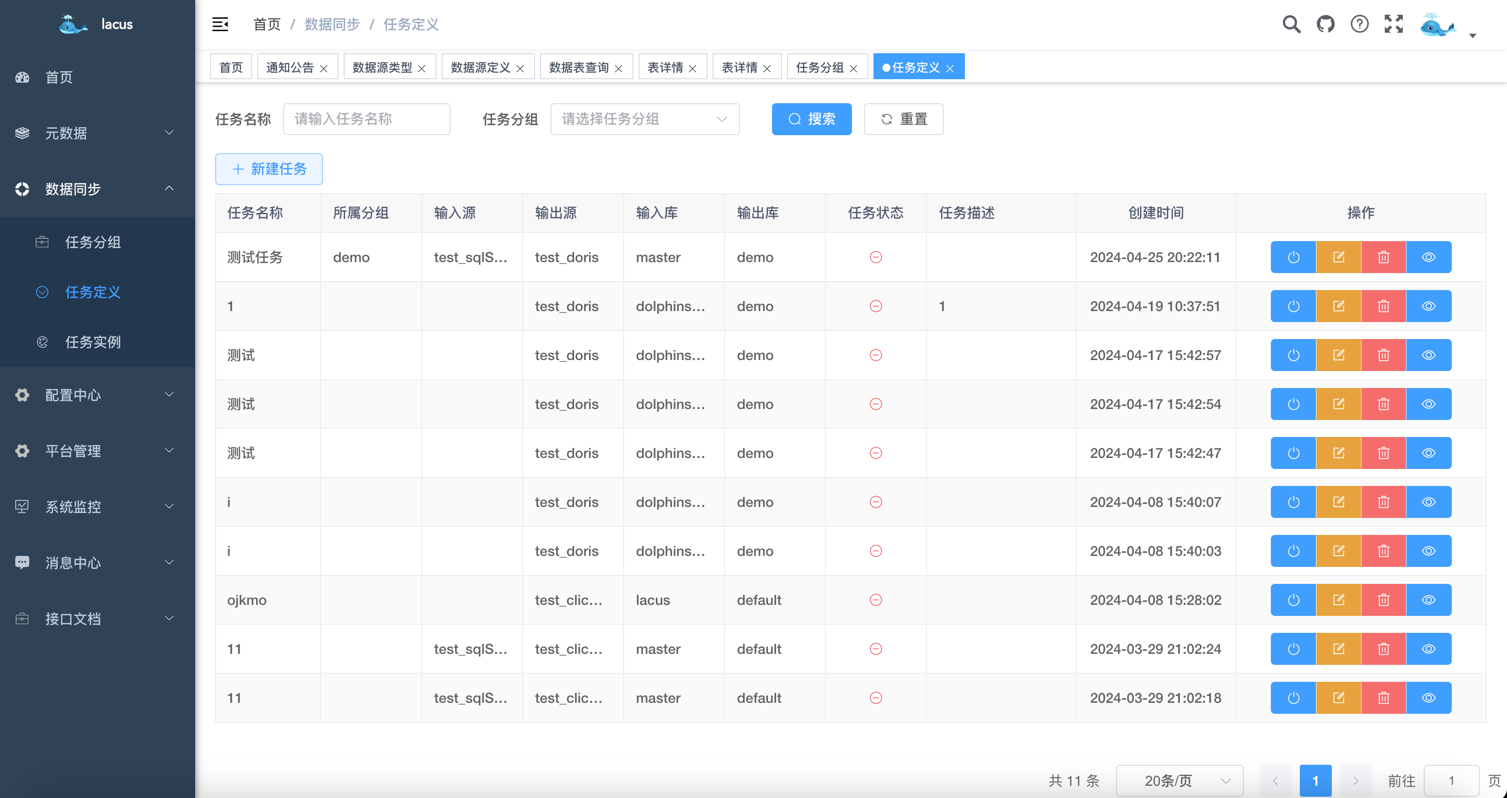This screenshot has height=798, width=1507.
Task: Click edit icon for the 10:37:51 task
Action: [1338, 306]
